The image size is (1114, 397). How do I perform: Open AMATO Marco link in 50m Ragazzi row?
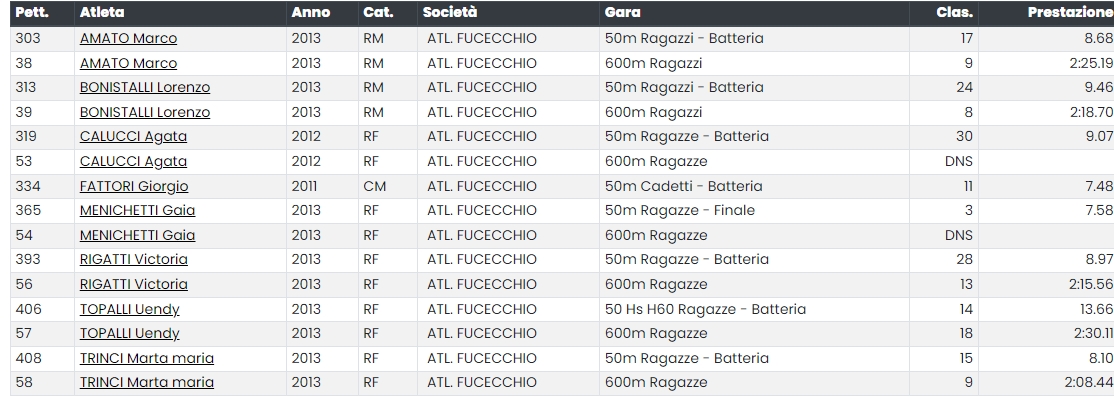[x=128, y=38]
